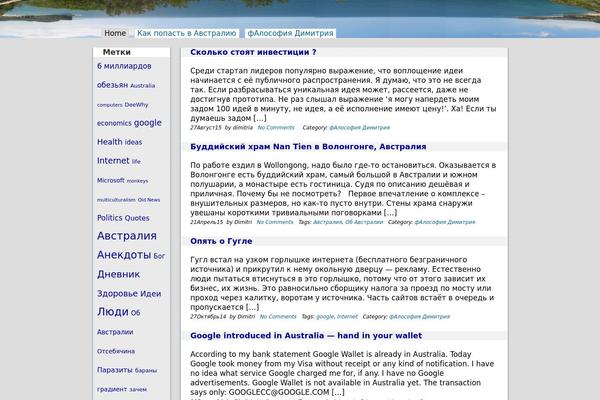Select the 'Politics' tag
600x400 pixels.
point(109,218)
